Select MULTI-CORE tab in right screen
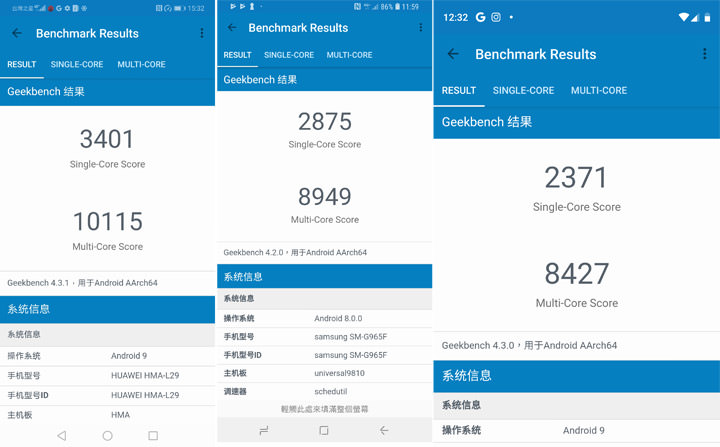Screen dimensions: 720x447 599,91
